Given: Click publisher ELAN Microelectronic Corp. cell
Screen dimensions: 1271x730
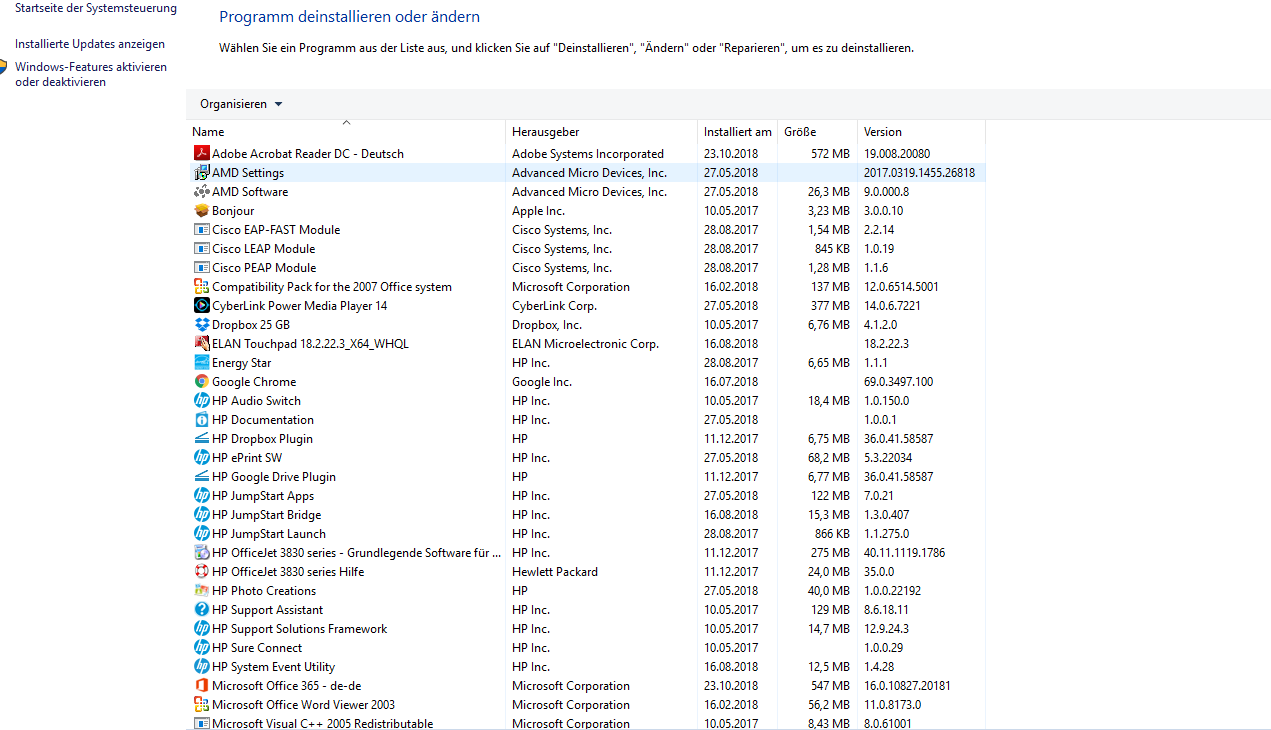Looking at the screenshot, I should click(585, 344).
